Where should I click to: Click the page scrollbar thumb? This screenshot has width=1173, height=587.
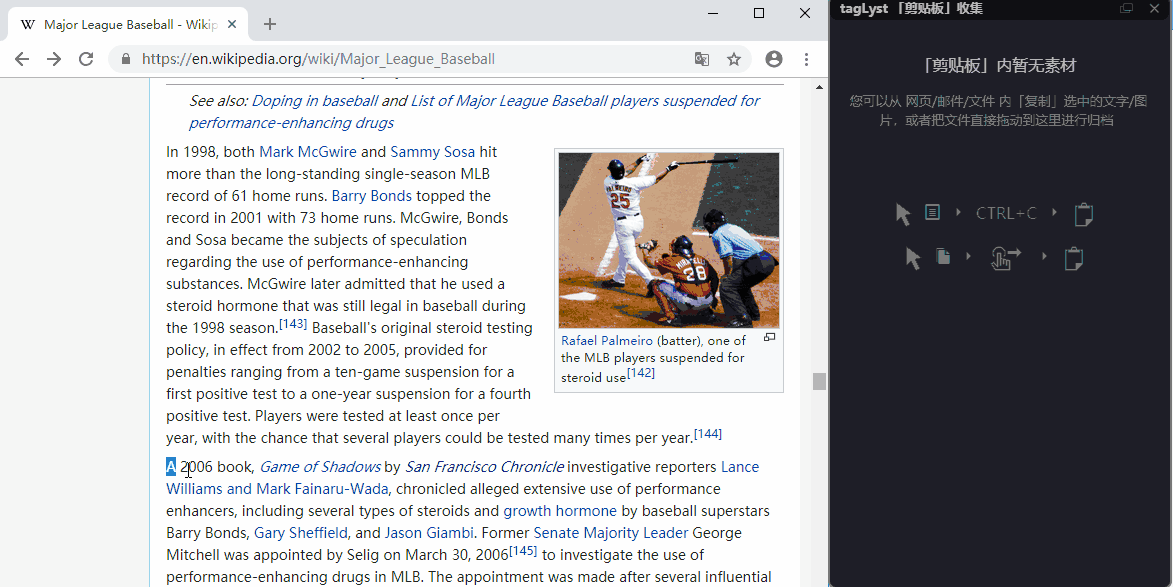pos(819,381)
